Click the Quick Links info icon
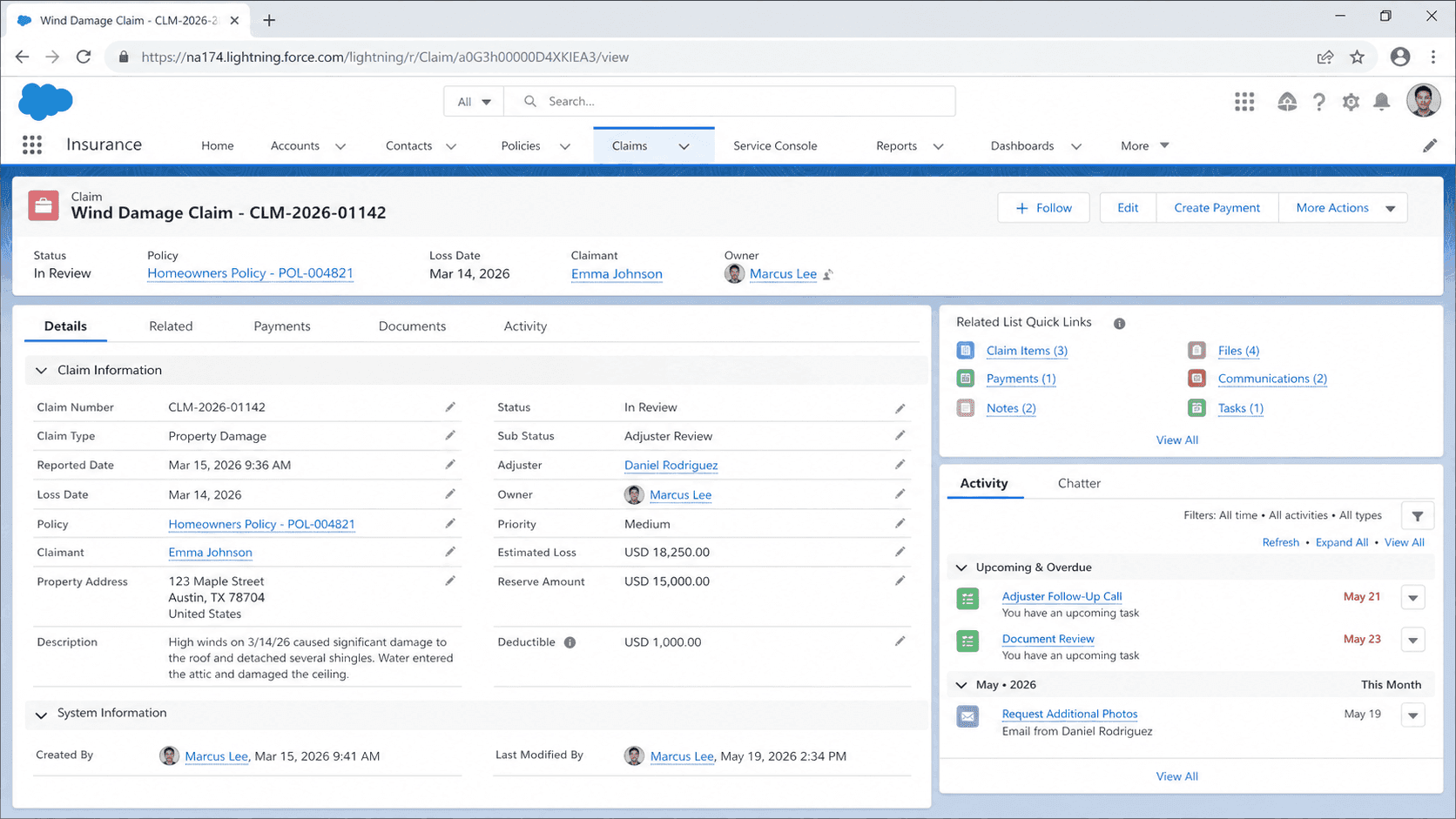The height and width of the screenshot is (819, 1456). point(1119,323)
